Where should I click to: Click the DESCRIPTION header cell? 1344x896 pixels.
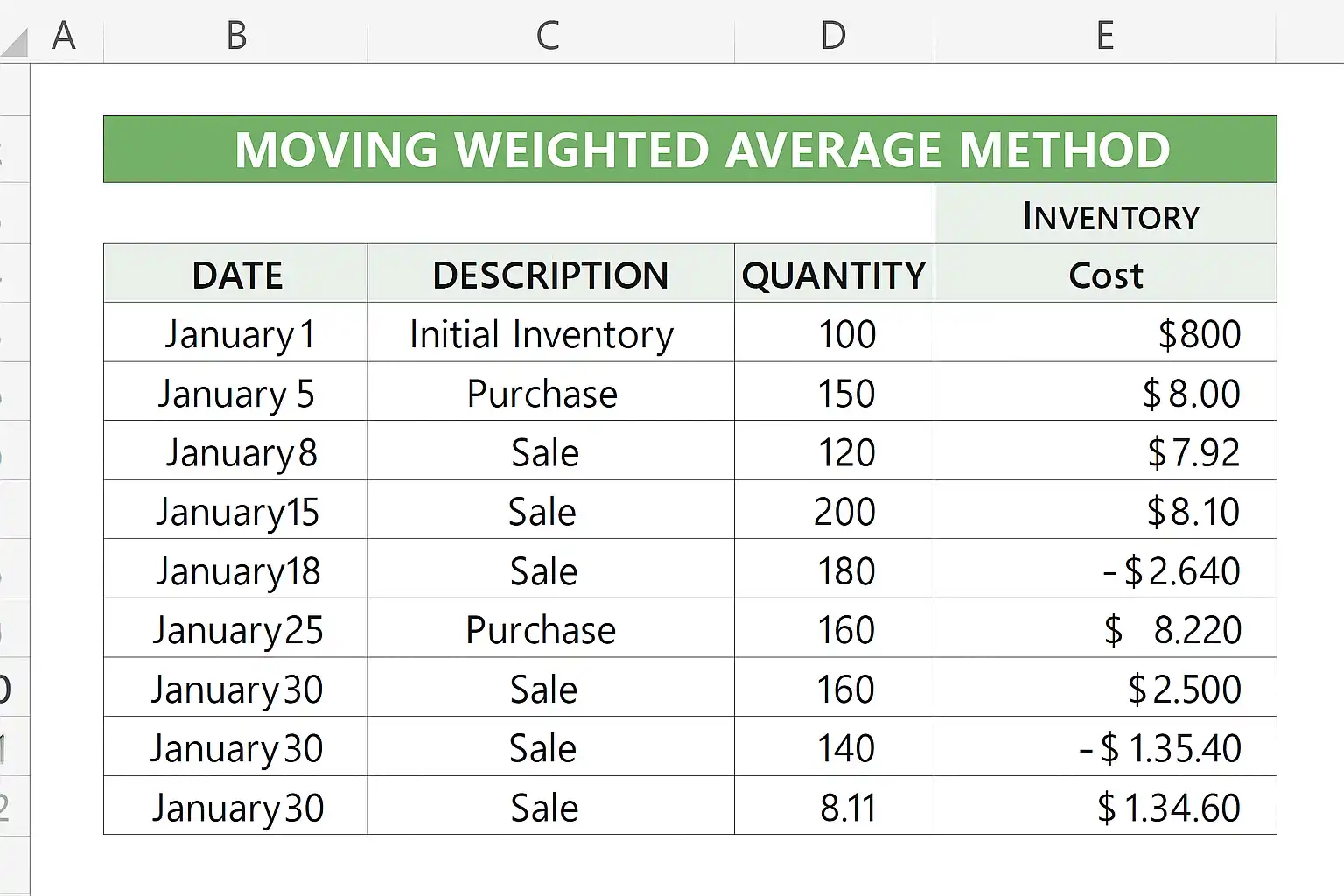click(549, 275)
